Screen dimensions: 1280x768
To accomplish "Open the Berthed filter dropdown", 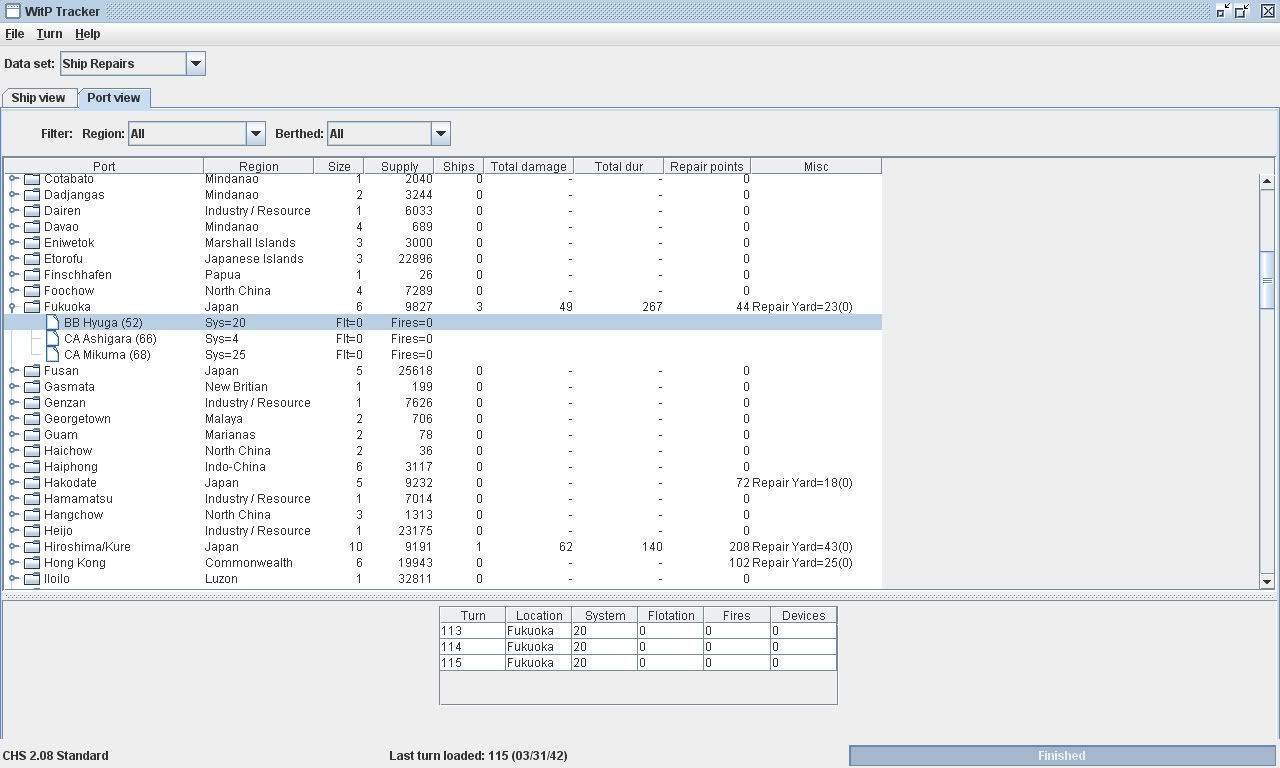I will pyautogui.click(x=441, y=134).
